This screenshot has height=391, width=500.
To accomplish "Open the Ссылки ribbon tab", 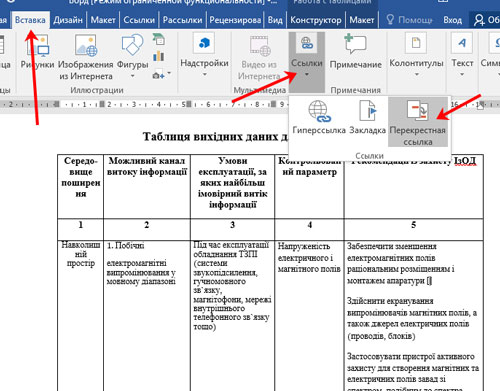I will click(139, 20).
